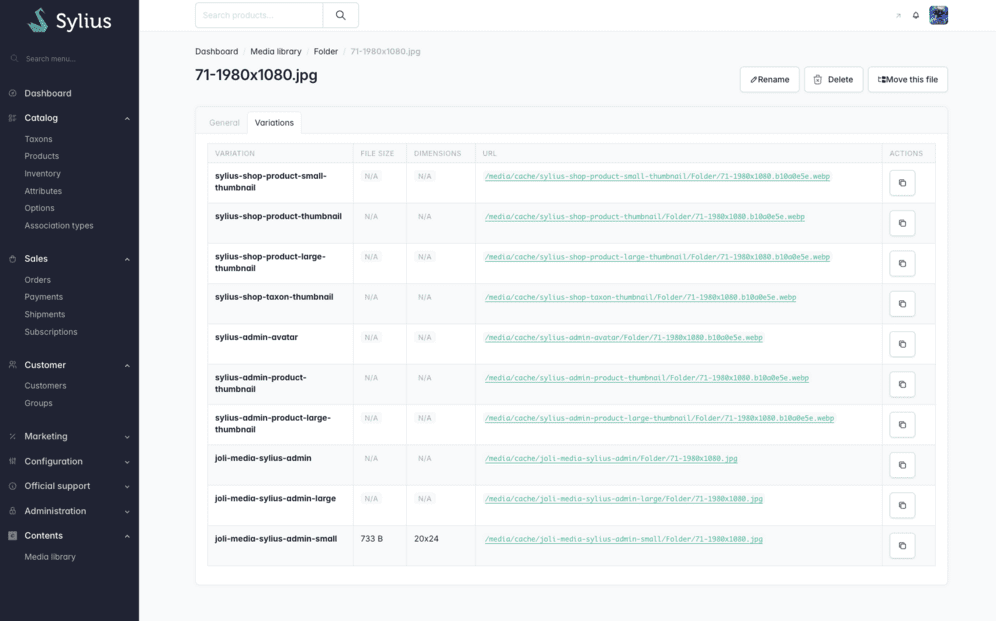
Task: Copy URL for joli-media-sylius-admin-large variation
Action: pyautogui.click(x=902, y=505)
